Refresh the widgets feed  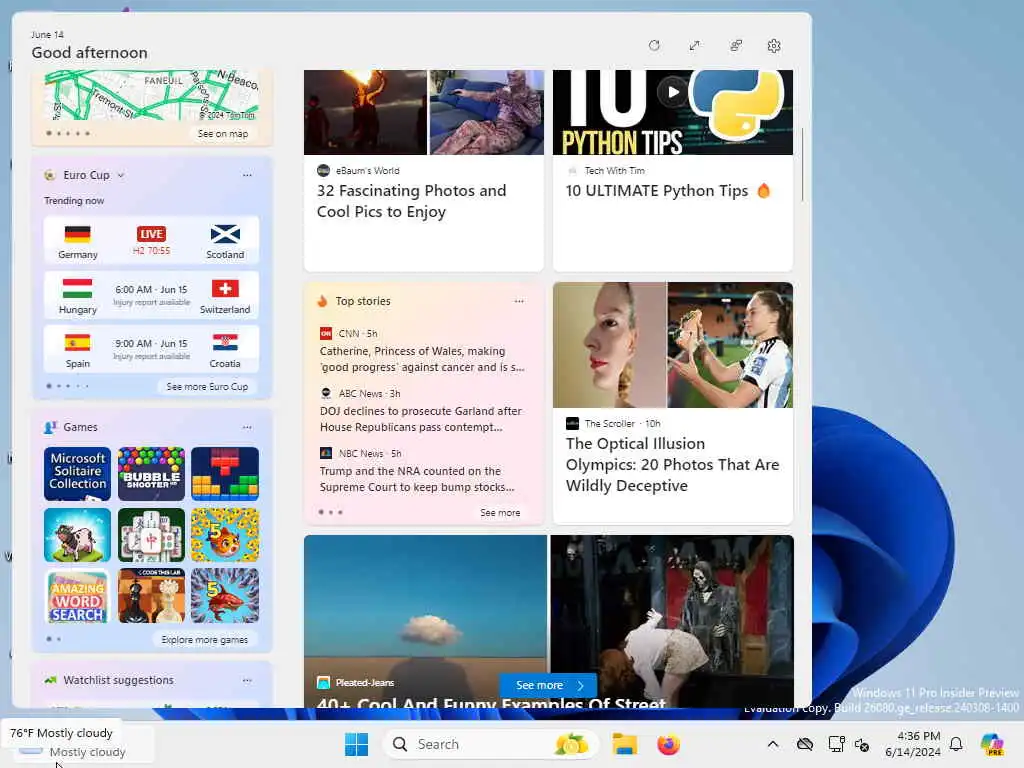click(x=654, y=46)
